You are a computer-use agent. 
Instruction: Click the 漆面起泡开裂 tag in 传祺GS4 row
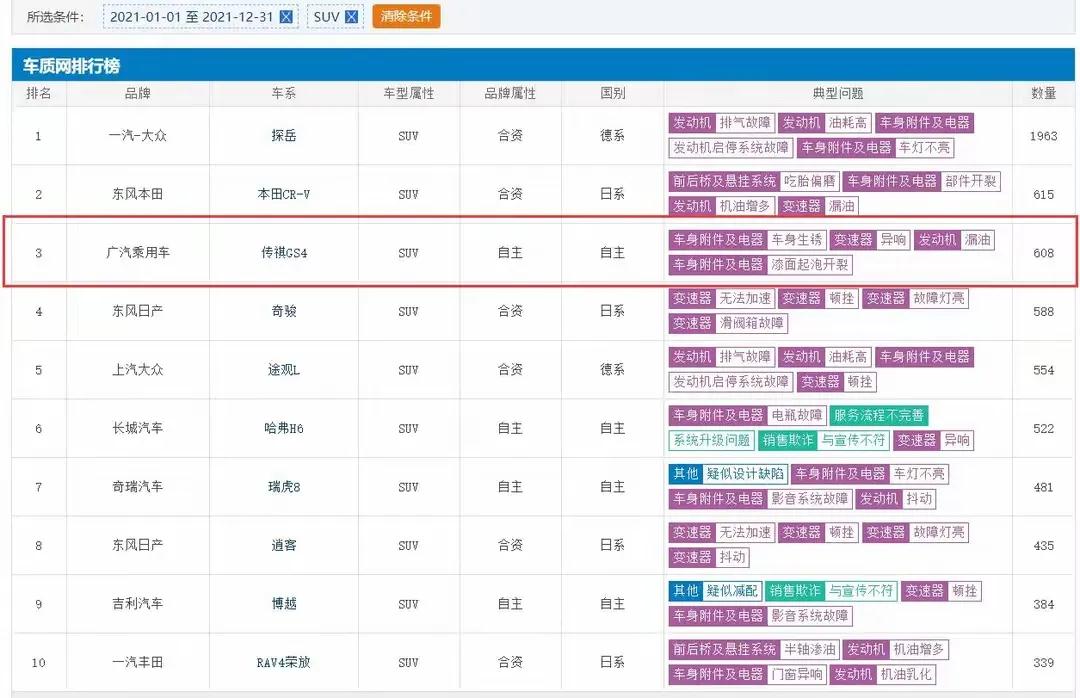tap(809, 265)
